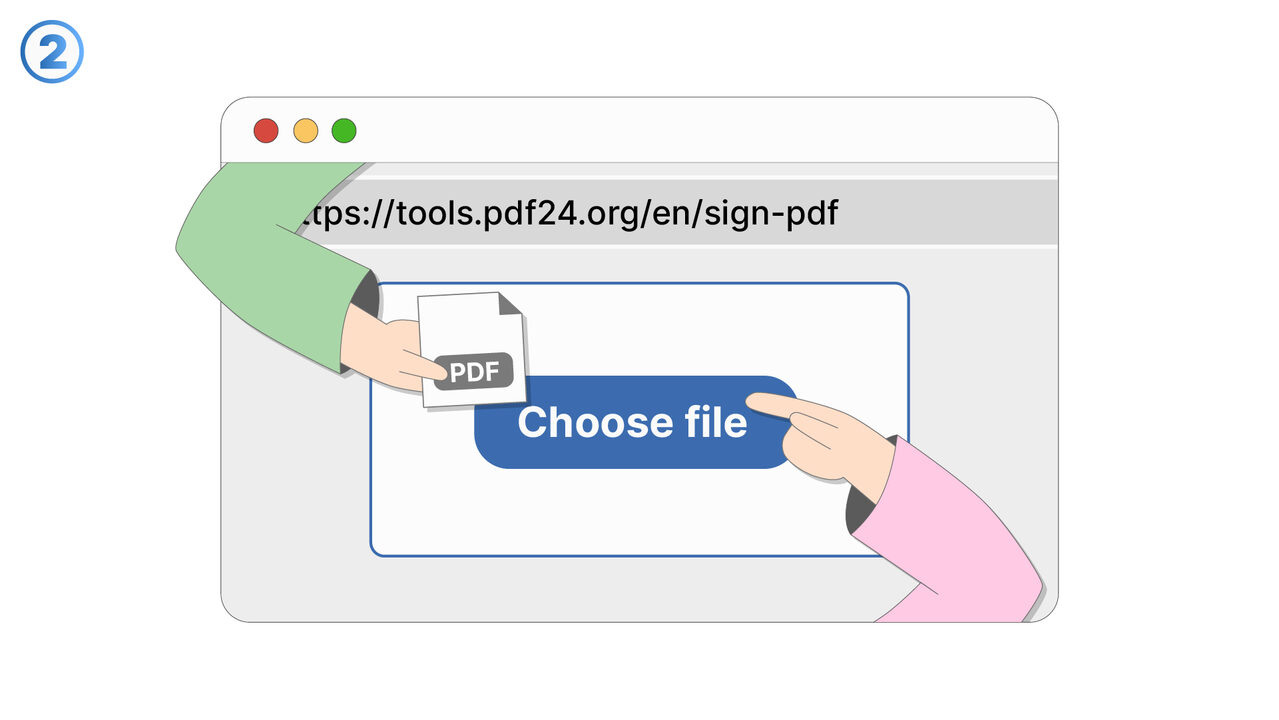The image size is (1279, 720).
Task: Click the "sign-pdf" part of the URL
Action: pos(771,213)
